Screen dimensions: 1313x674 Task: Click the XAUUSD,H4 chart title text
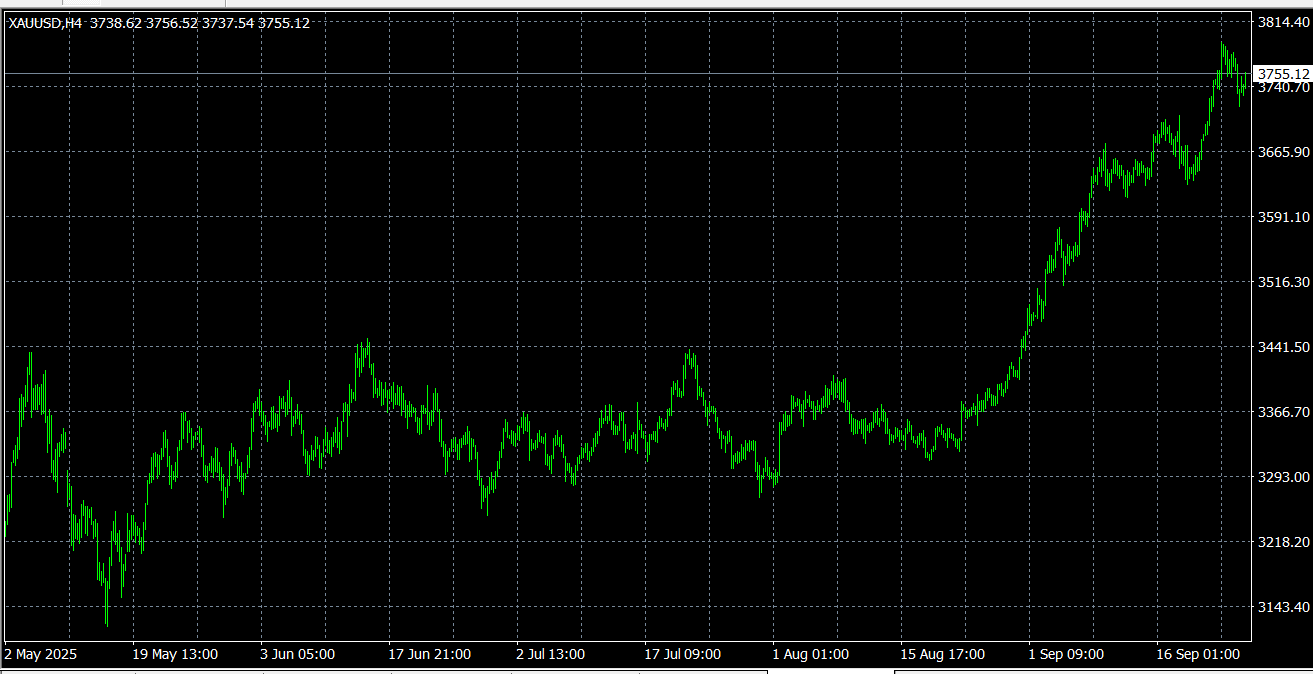[45, 23]
